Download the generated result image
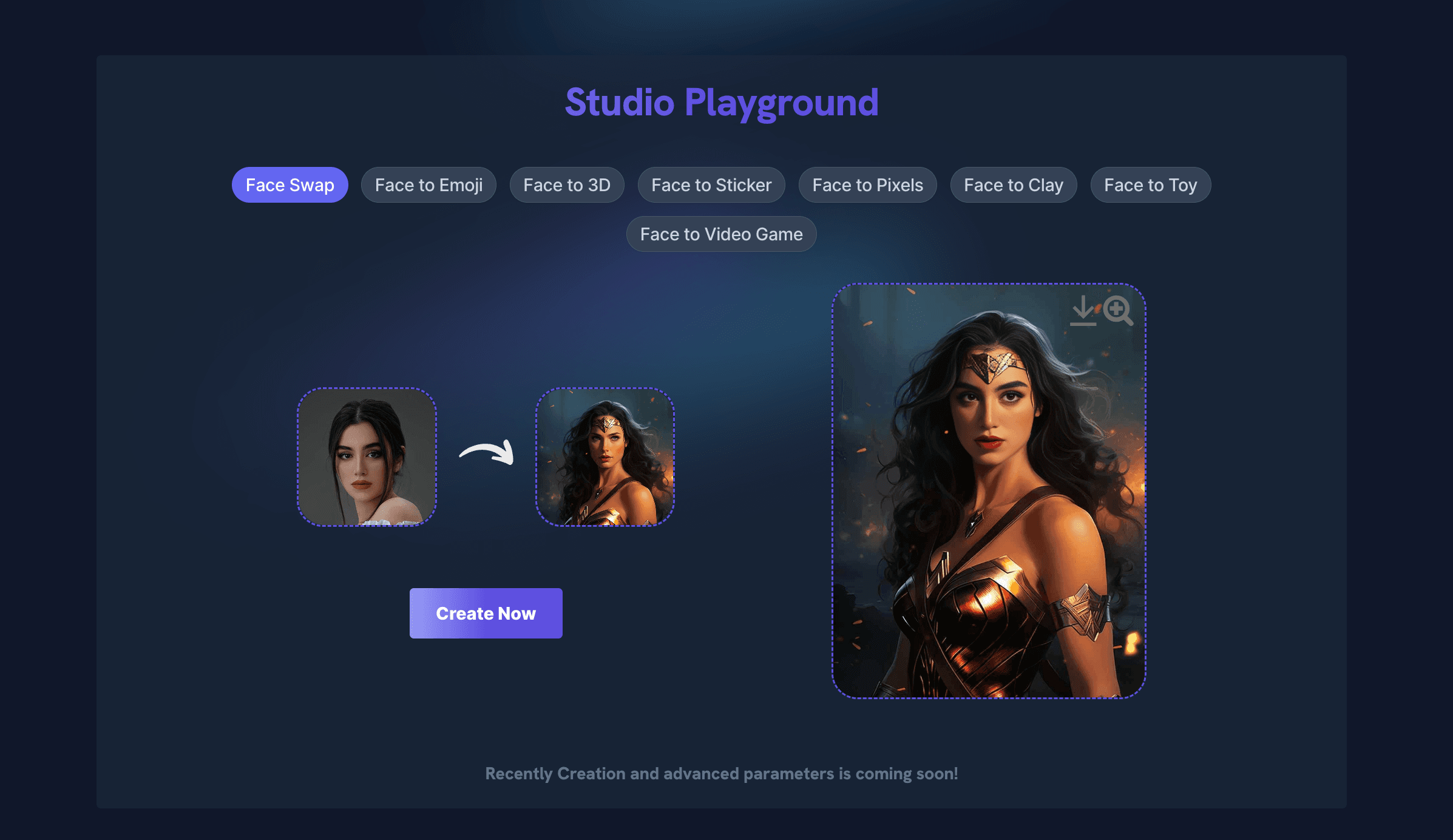This screenshot has width=1453, height=840. click(x=1083, y=311)
